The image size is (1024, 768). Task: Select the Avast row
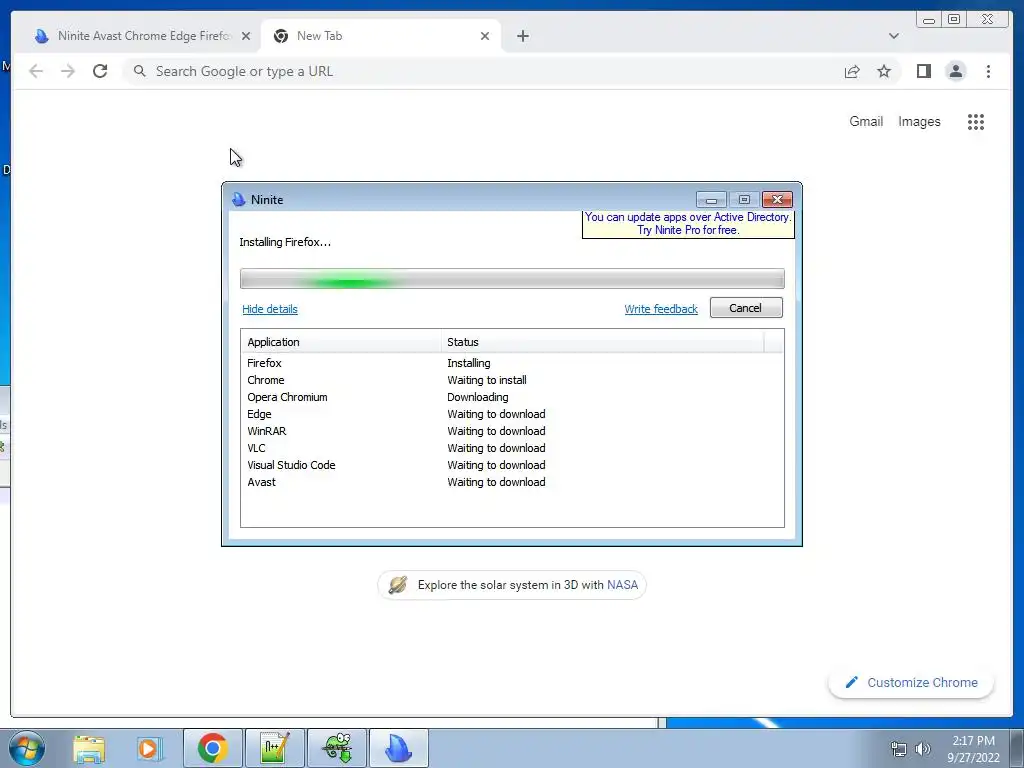[x=512, y=482]
